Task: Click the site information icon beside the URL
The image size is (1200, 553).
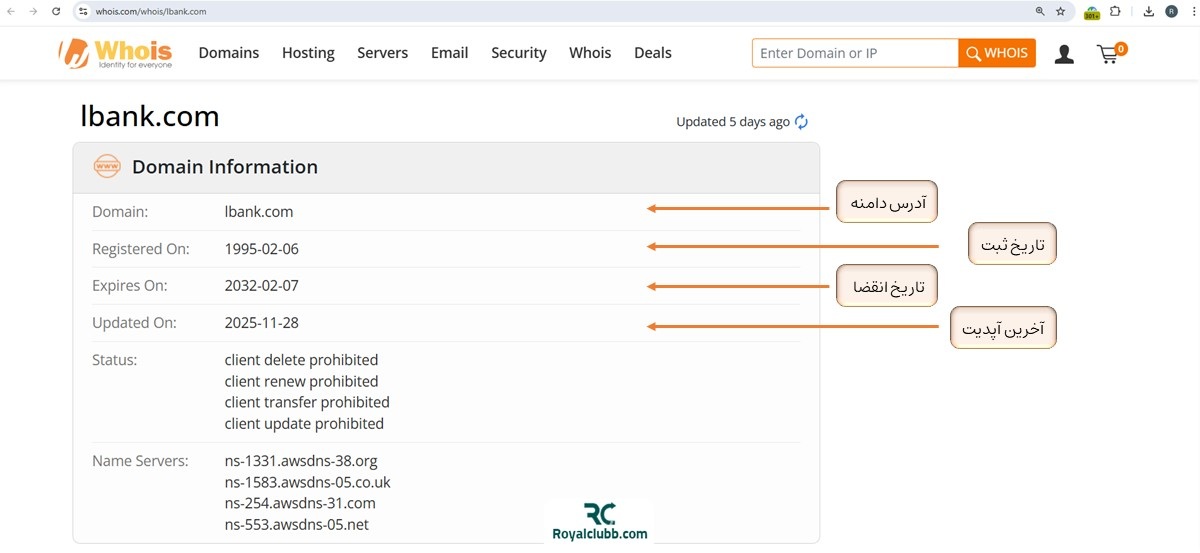Action: tap(83, 11)
